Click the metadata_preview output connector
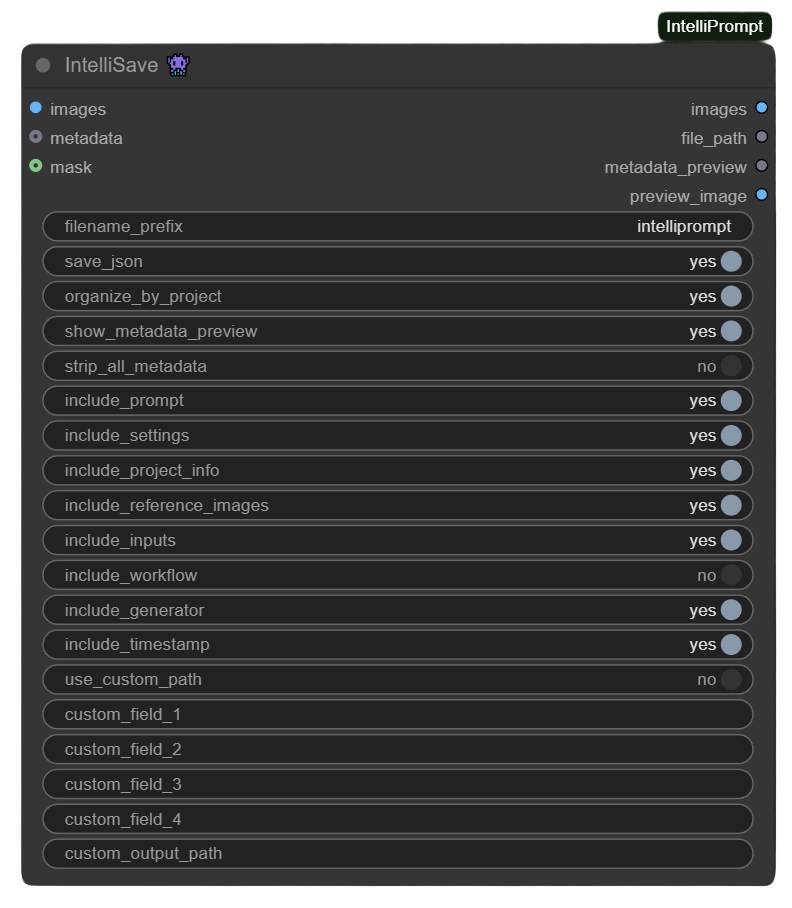792x908 pixels. point(762,166)
